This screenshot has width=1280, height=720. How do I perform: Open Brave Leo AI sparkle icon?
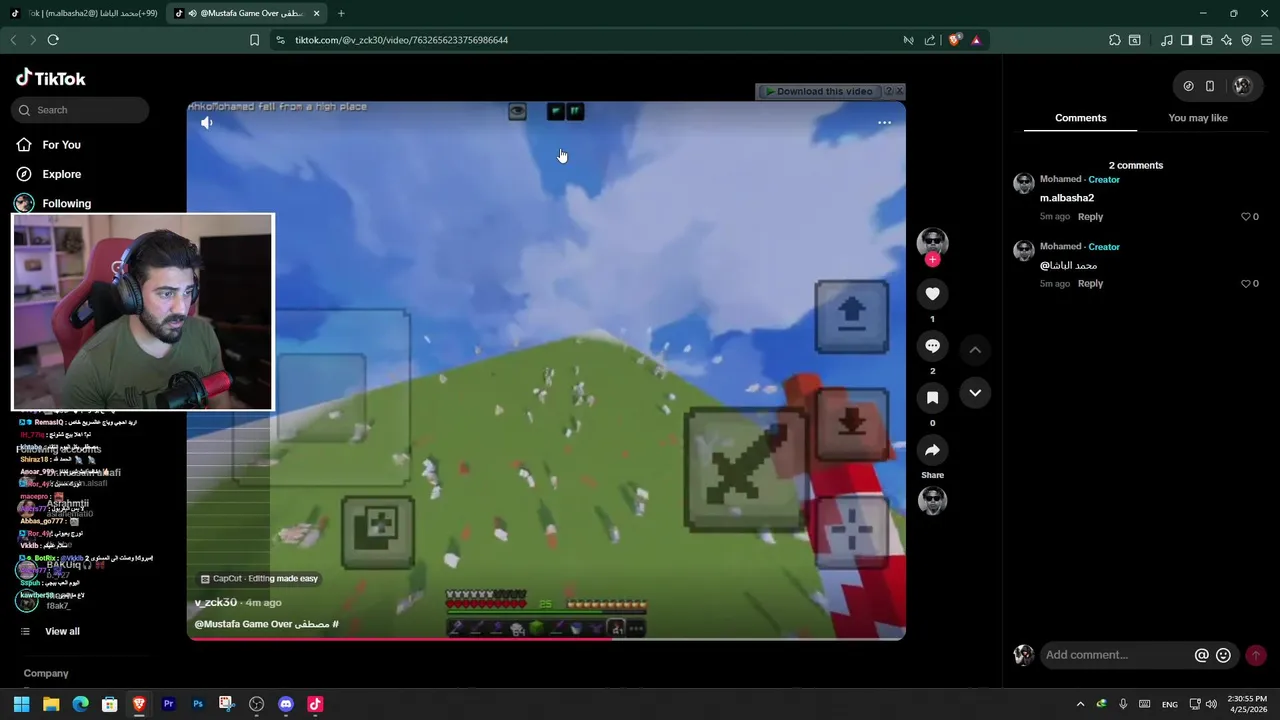point(1226,40)
